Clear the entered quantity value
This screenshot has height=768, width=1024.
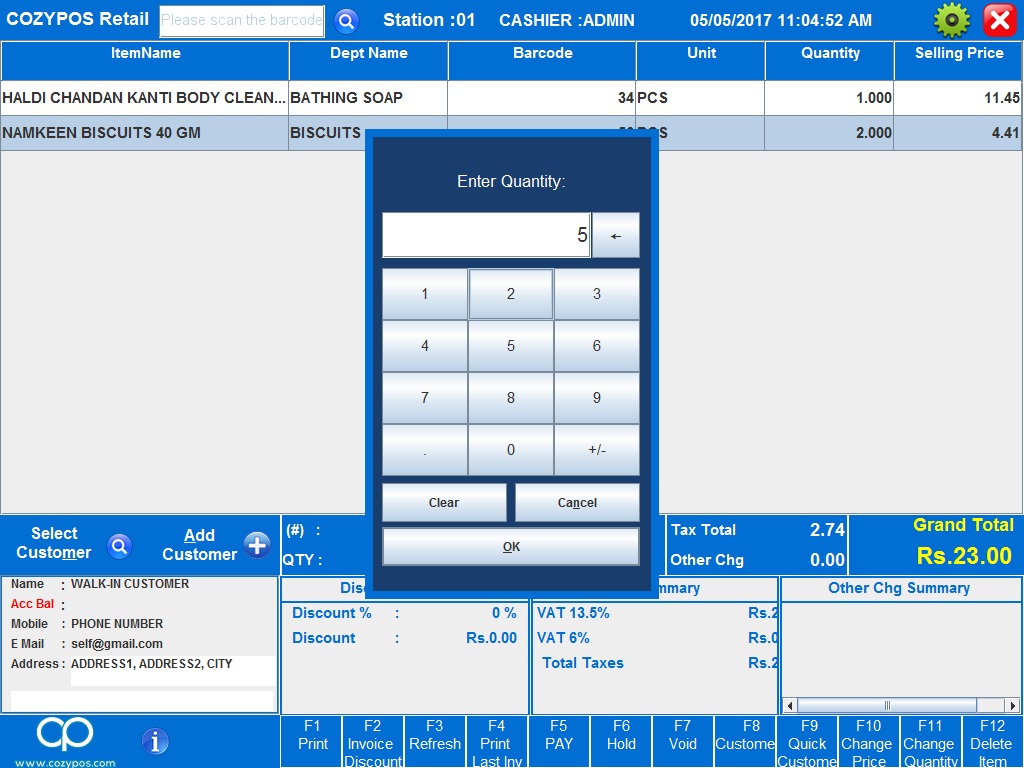point(444,503)
